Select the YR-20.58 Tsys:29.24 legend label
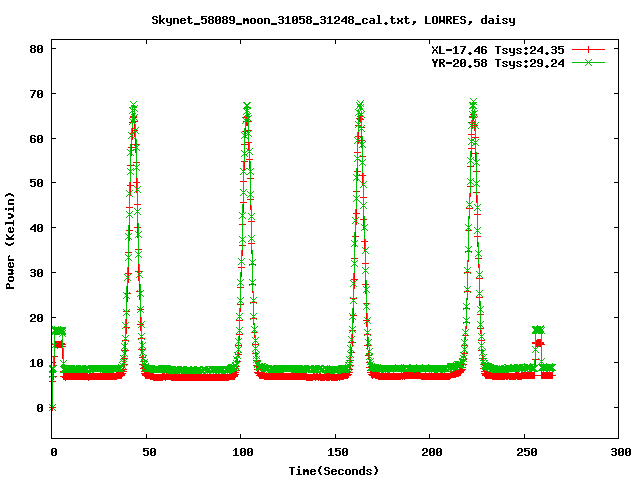Viewport: 640px width, 480px height. 498,63
